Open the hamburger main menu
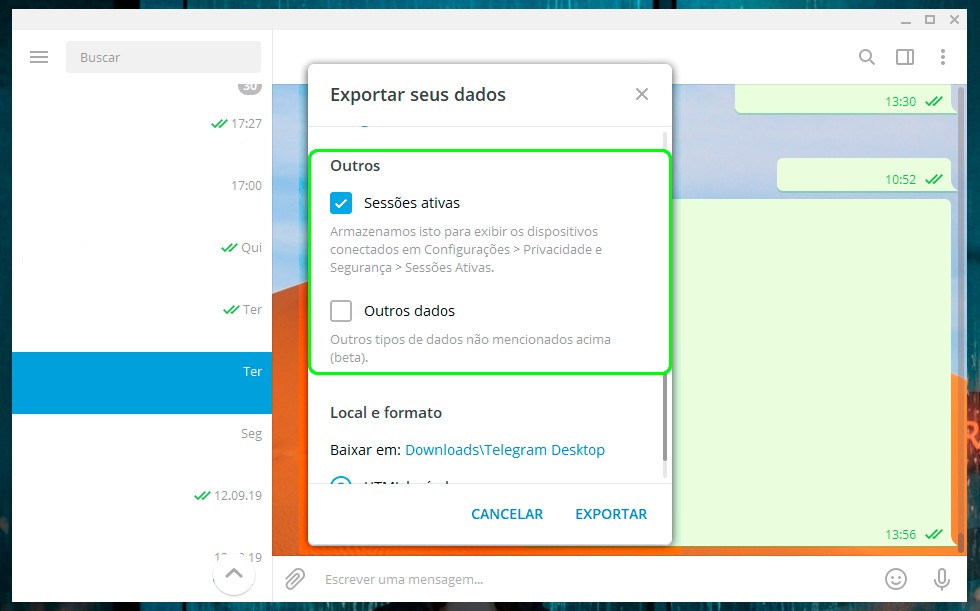The image size is (980, 611). point(39,57)
